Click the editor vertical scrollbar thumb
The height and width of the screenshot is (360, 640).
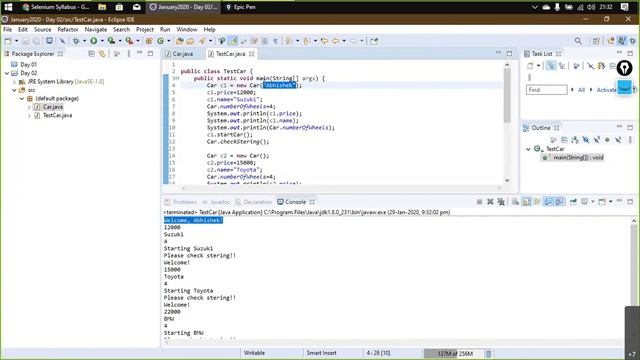[x=507, y=96]
